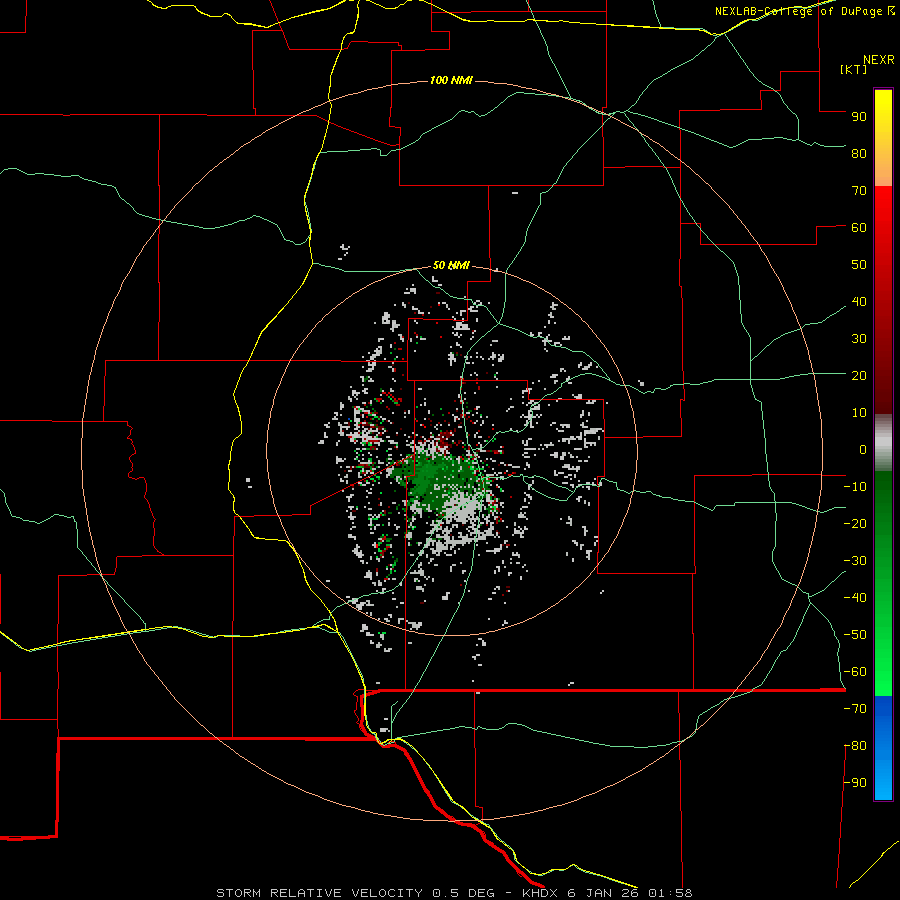
Task: Click the '100 NMI' range ring label
Action: point(451,80)
